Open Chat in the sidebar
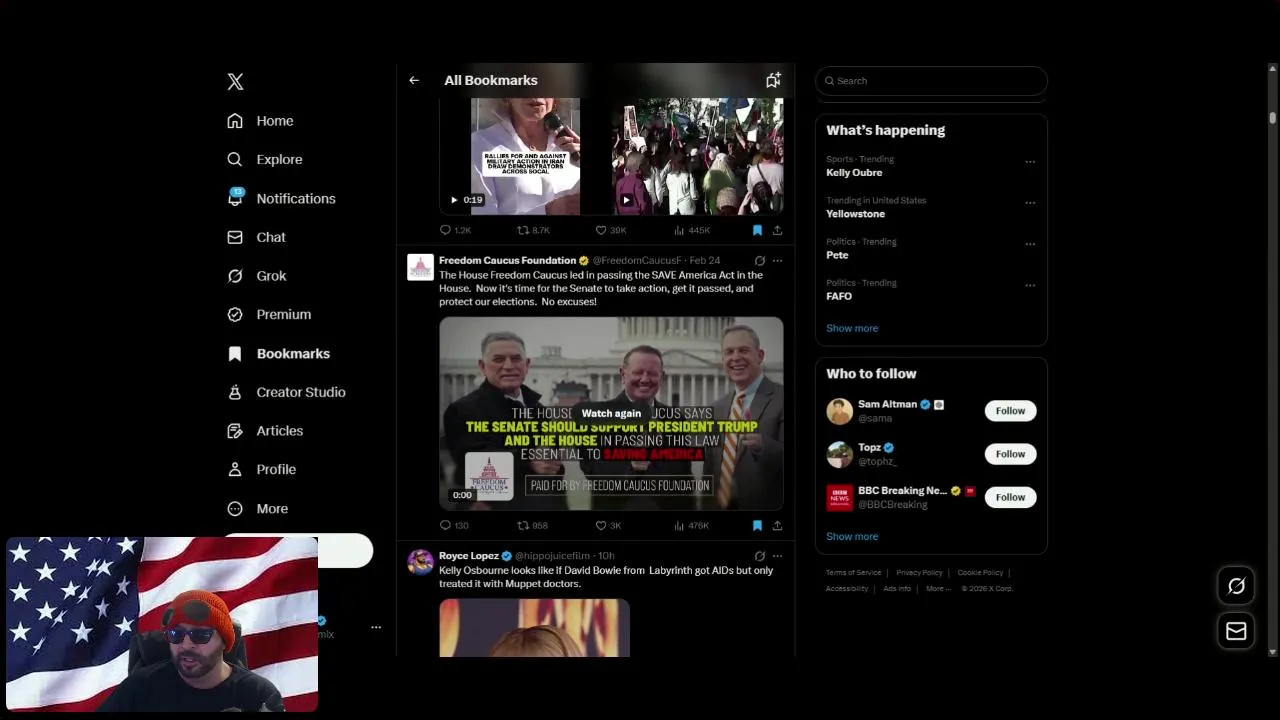 [x=256, y=238]
